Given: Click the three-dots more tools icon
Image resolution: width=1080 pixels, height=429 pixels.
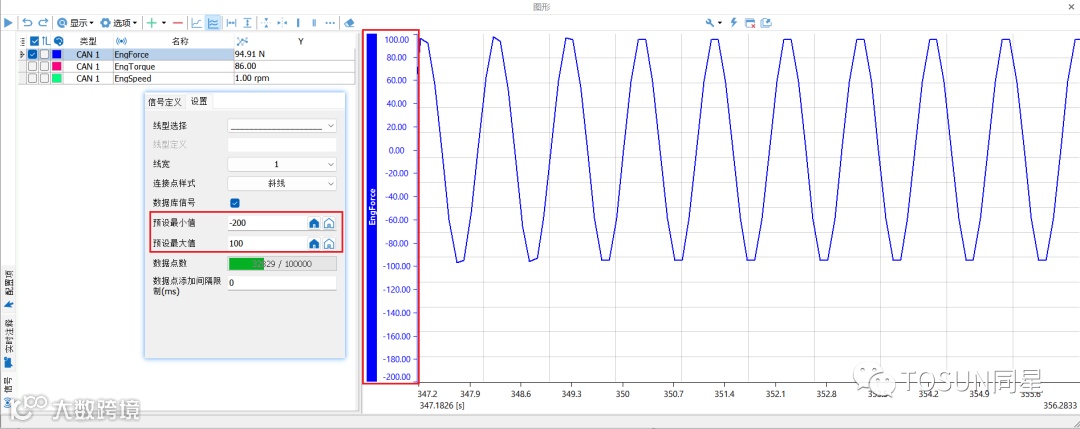Looking at the screenshot, I should [x=330, y=23].
